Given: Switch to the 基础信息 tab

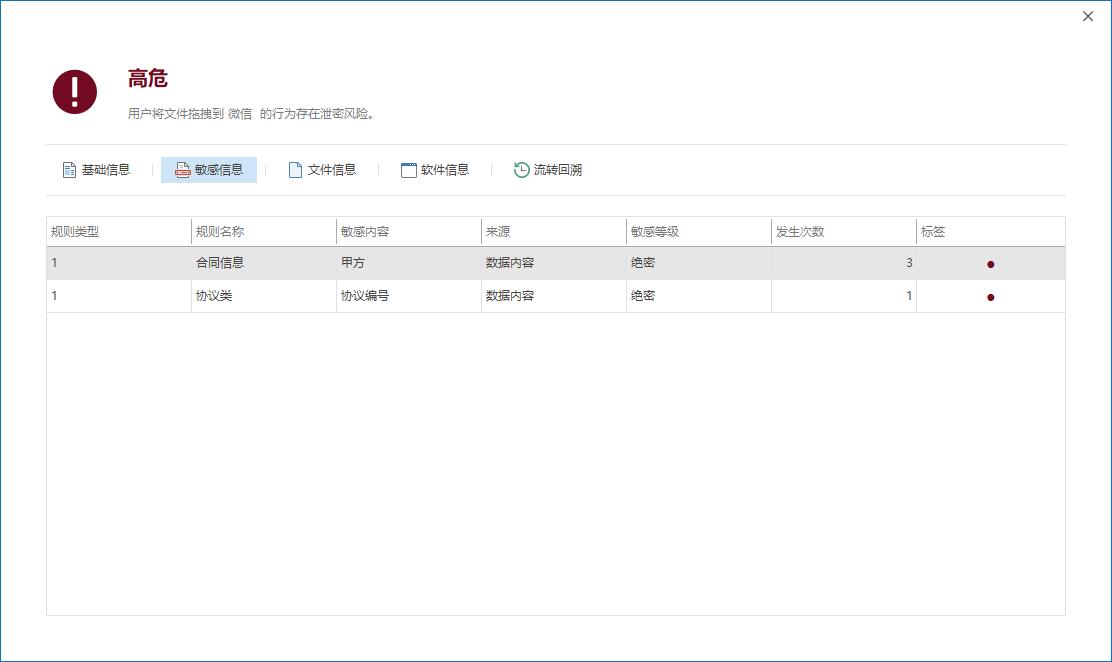Looking at the screenshot, I should pyautogui.click(x=105, y=170).
